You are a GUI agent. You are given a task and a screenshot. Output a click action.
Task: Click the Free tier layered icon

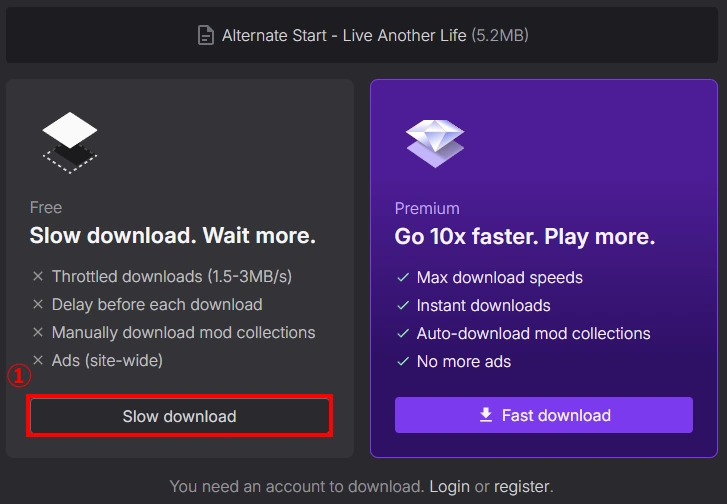(70, 141)
